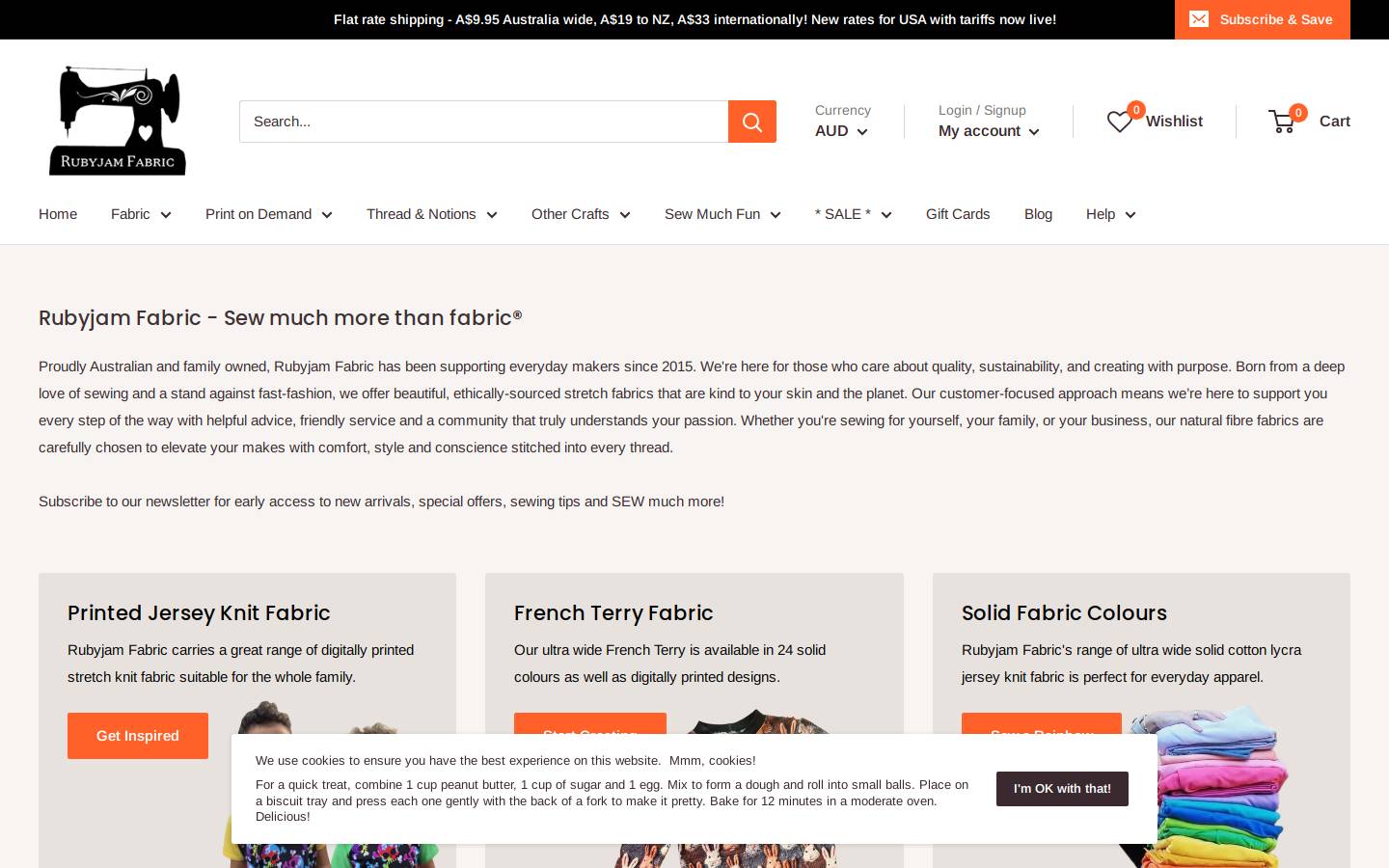Image resolution: width=1389 pixels, height=868 pixels.
Task: Expand the Other Crafts menu
Action: pyautogui.click(x=581, y=214)
